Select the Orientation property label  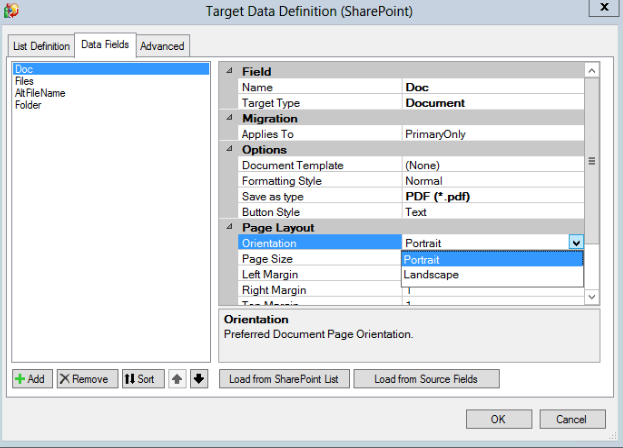320,243
